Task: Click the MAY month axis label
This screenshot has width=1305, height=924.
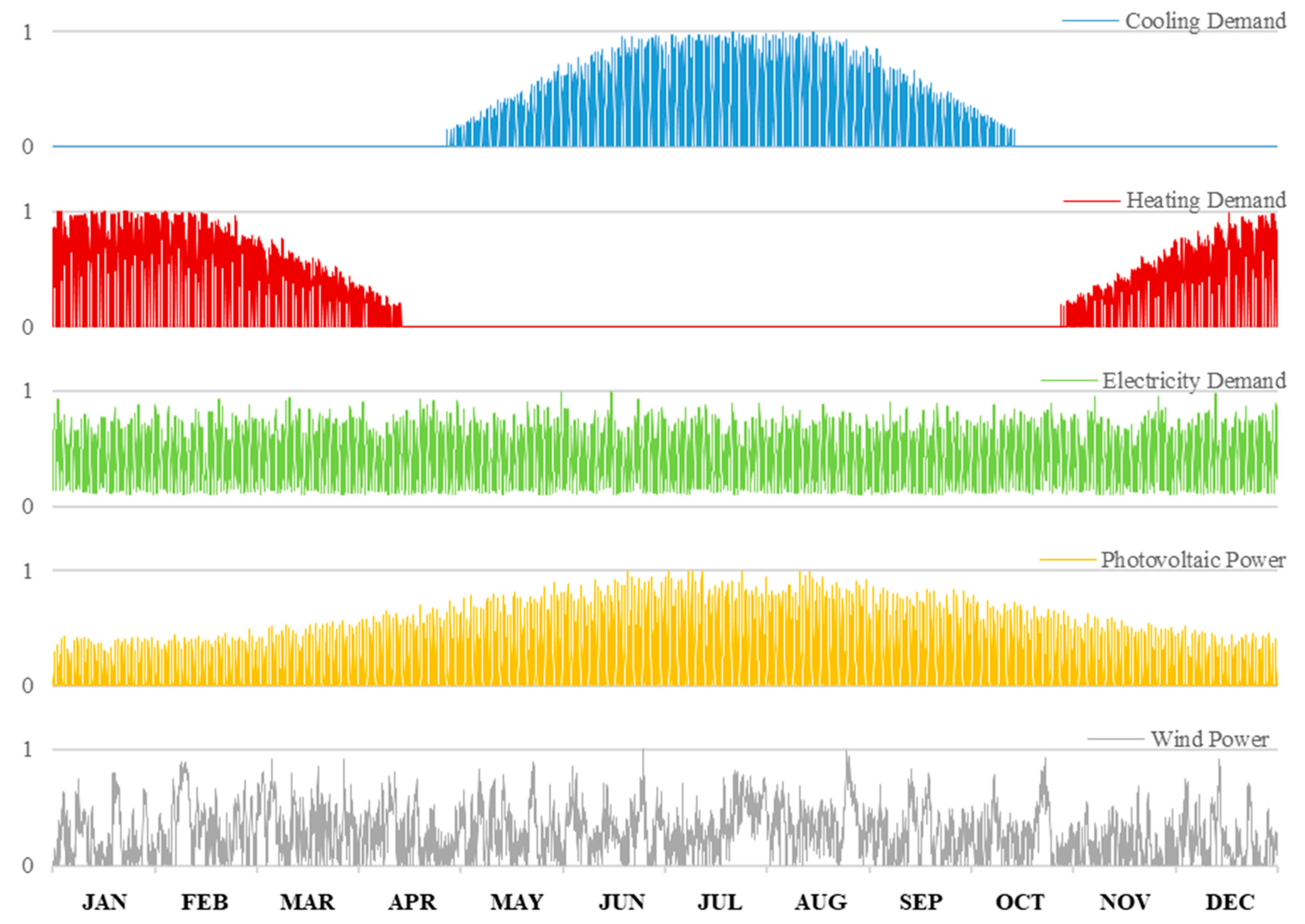Action: click(516, 902)
